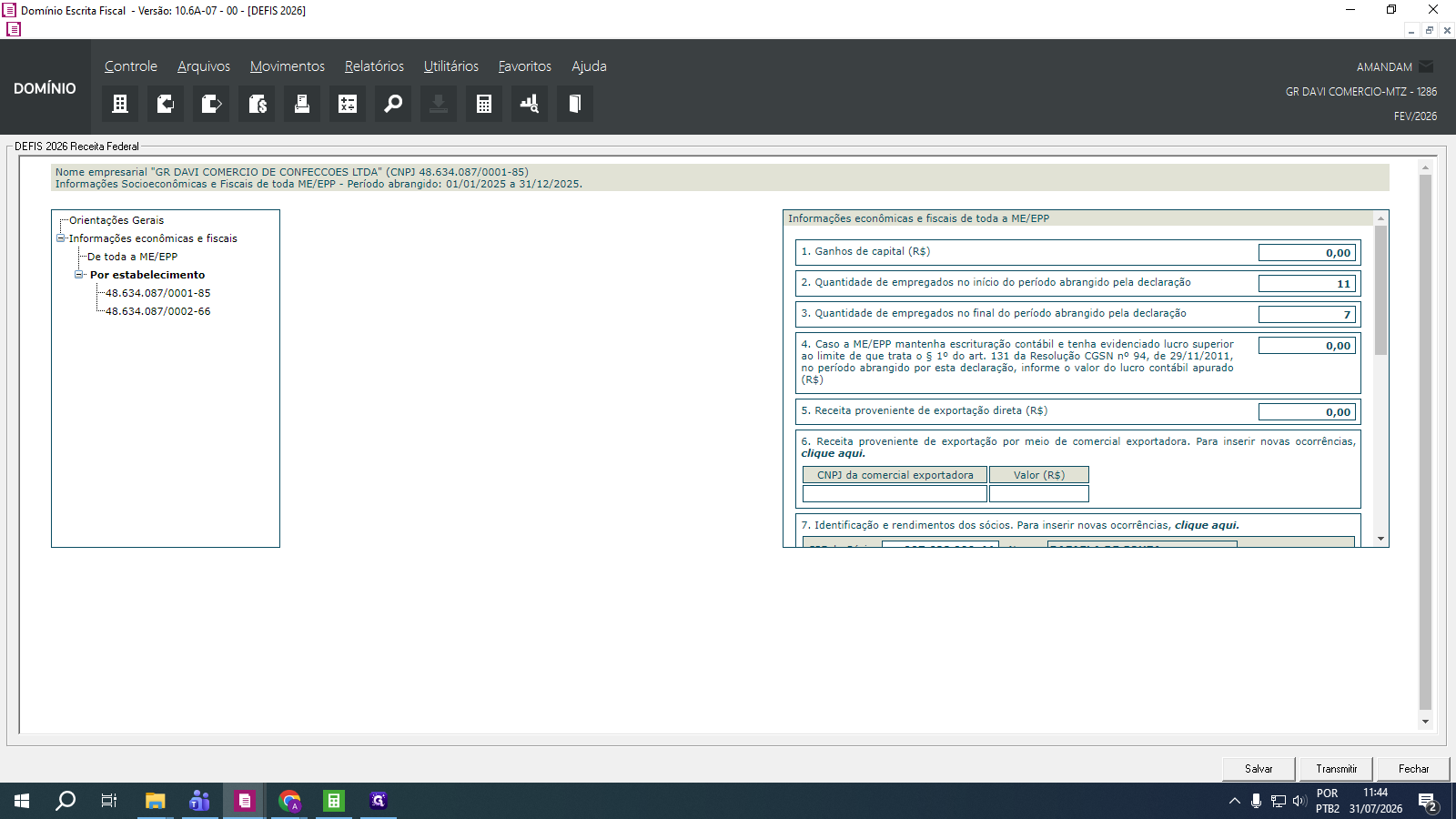Screen dimensions: 1456x819
Task: Open the incoming document (entries) toolbar icon
Action: pos(166,104)
